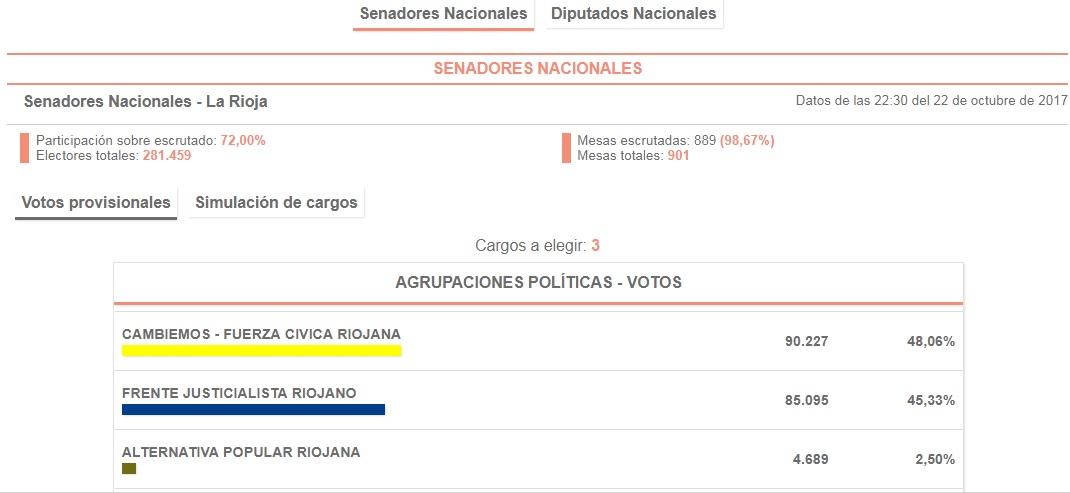Screen dimensions: 1070x493
Task: Click the yellow Cambiemos vote bar
Action: pos(261,350)
